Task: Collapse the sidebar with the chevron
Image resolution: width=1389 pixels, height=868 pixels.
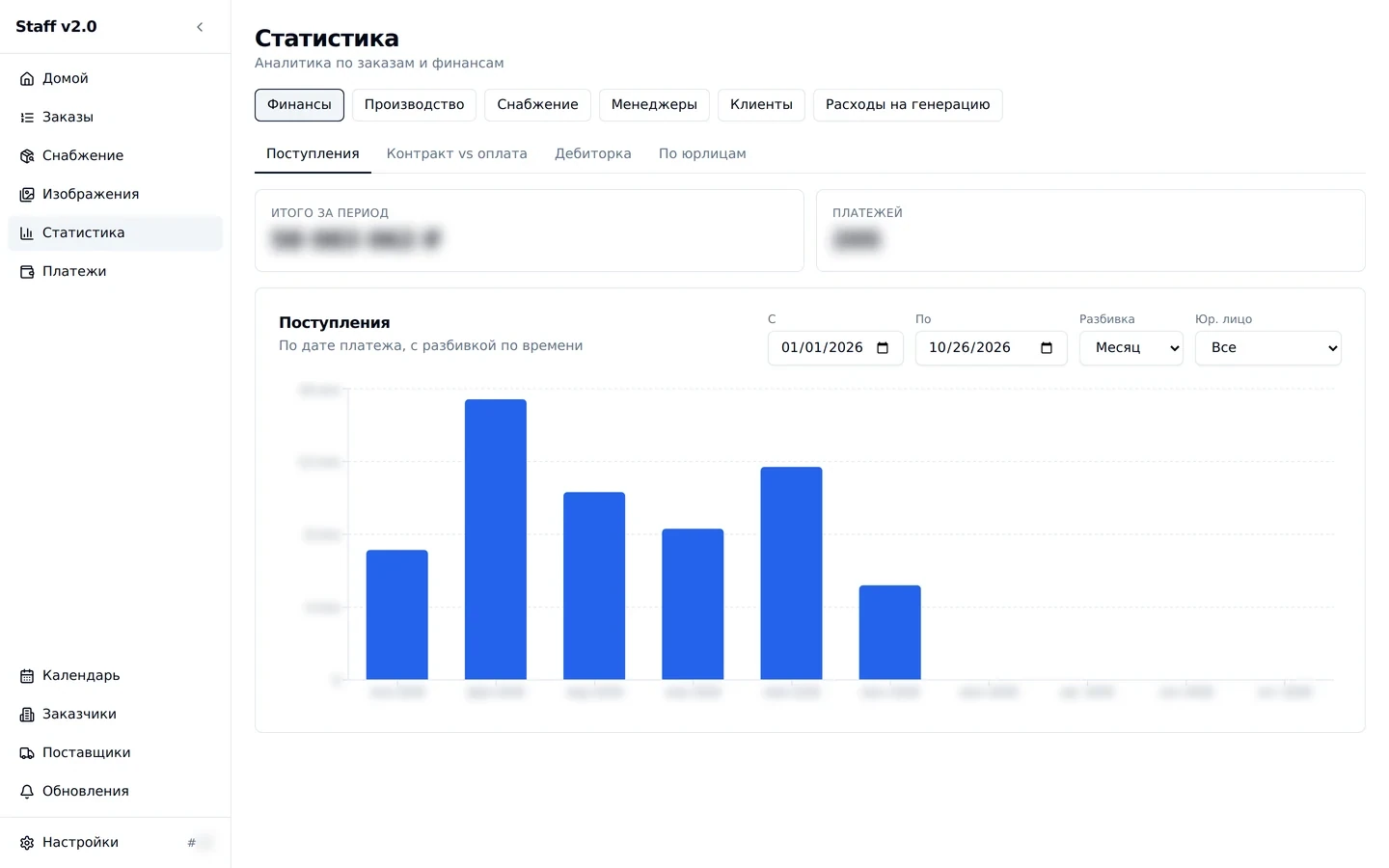Action: pyautogui.click(x=200, y=27)
